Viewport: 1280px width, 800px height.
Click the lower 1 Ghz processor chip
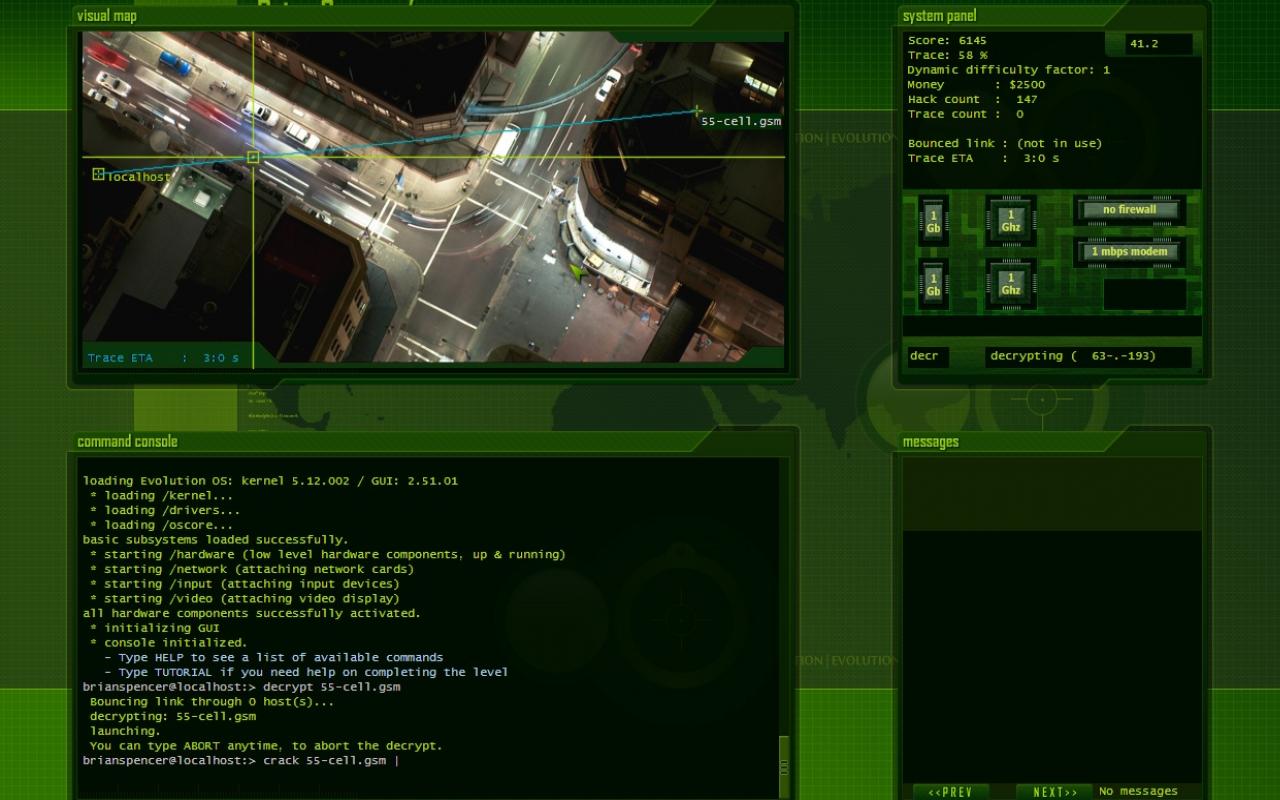[1011, 284]
